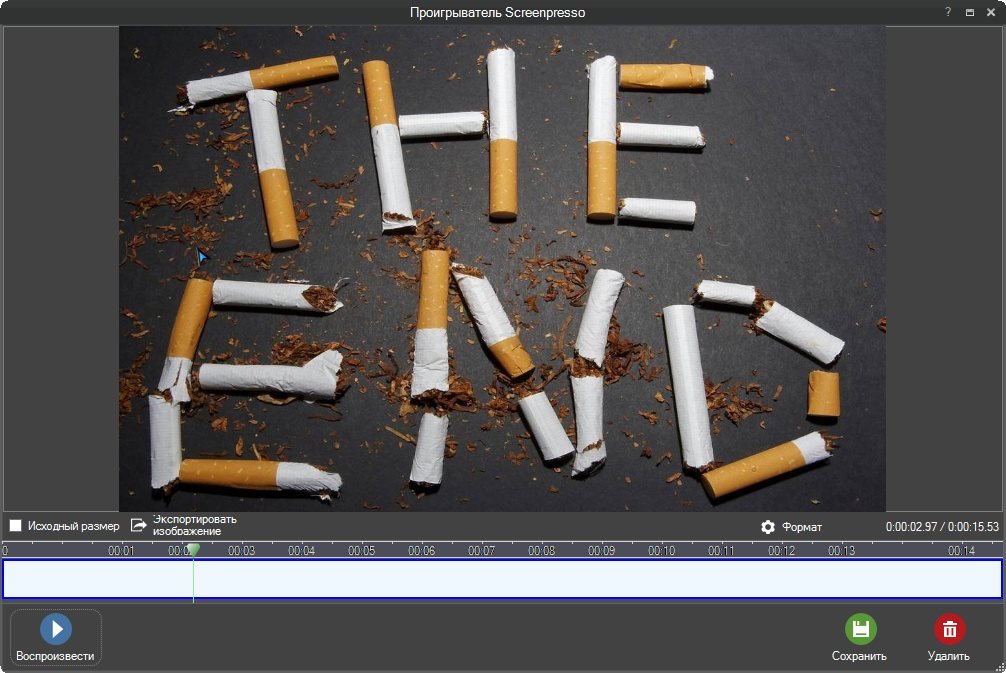1006x673 pixels.
Task: Click the green playhead marker on the timeline
Action: [x=193, y=550]
